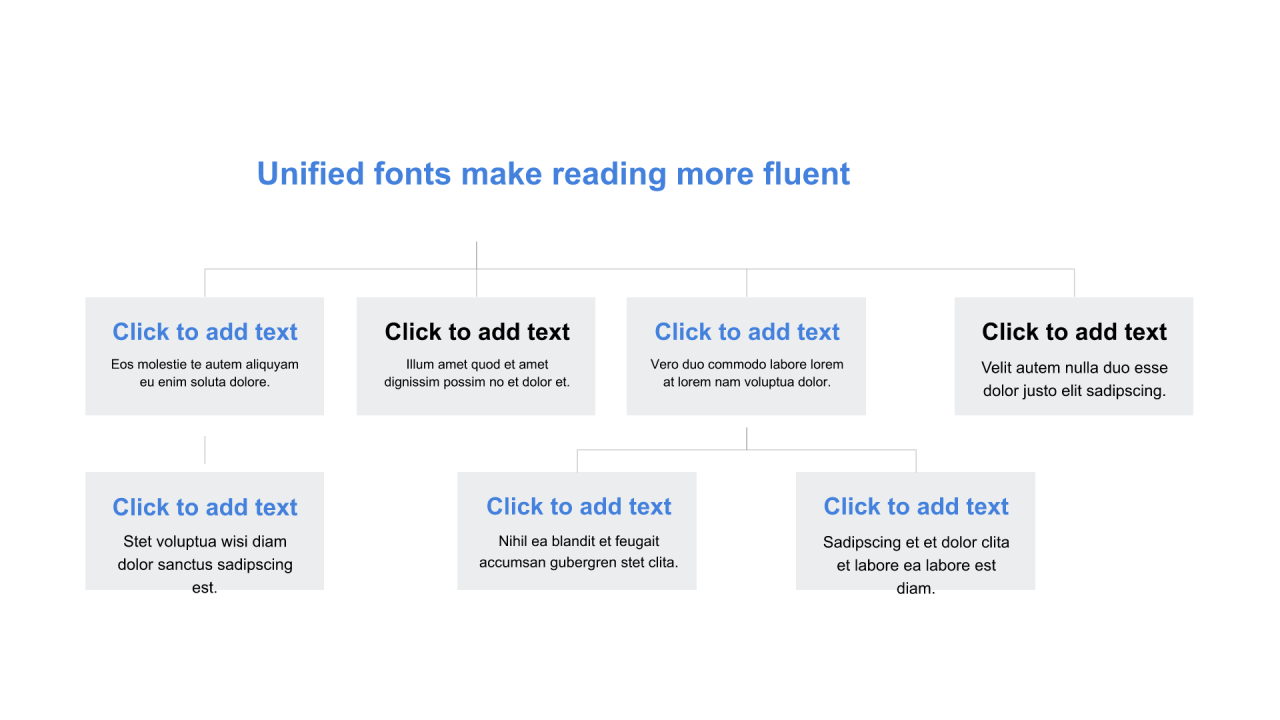Click the word 'Unified' in the slide title
Image resolution: width=1280 pixels, height=720 pixels.
[311, 174]
